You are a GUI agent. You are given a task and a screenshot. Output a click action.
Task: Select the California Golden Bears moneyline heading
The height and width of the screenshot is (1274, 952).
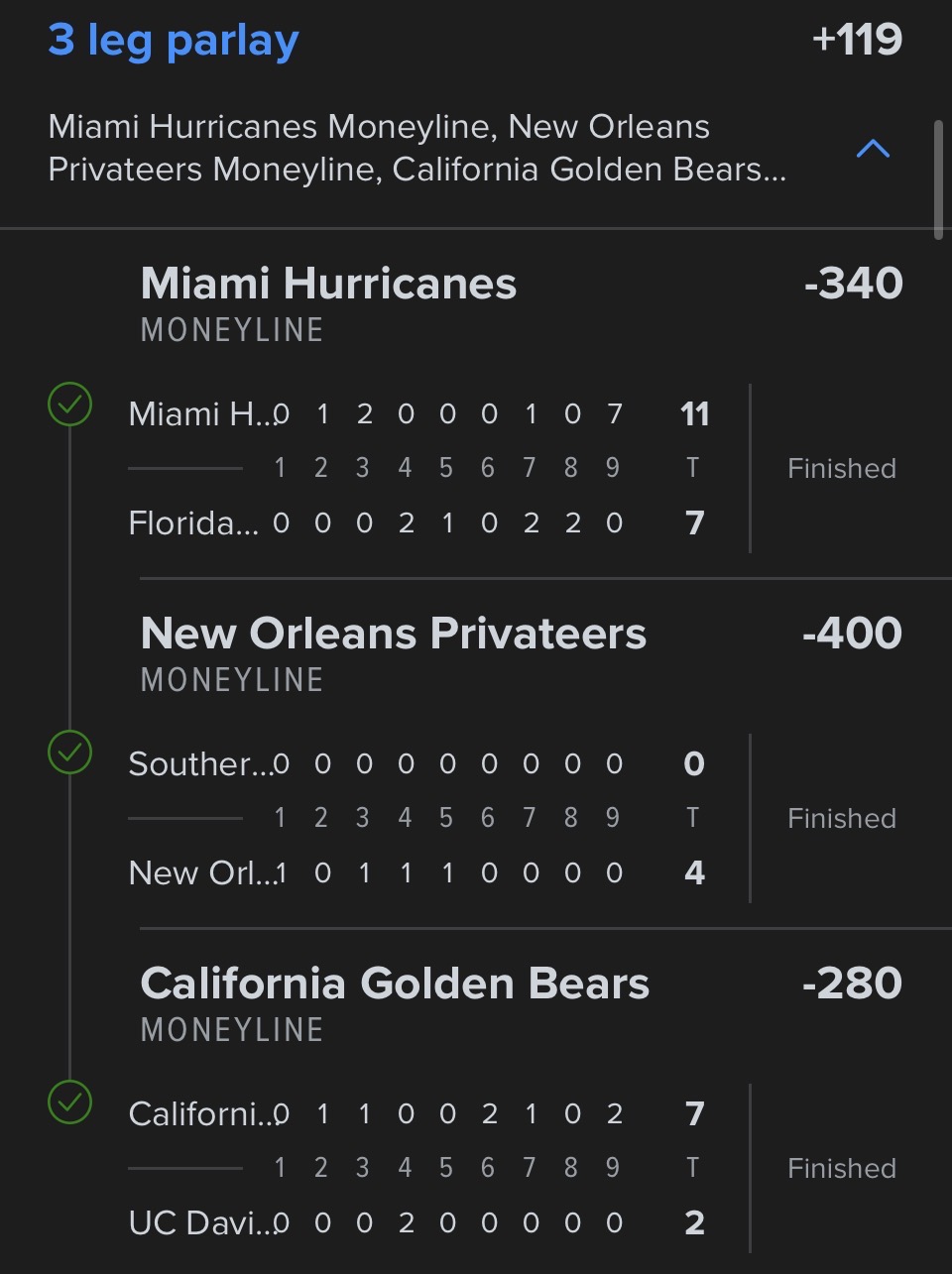click(395, 984)
